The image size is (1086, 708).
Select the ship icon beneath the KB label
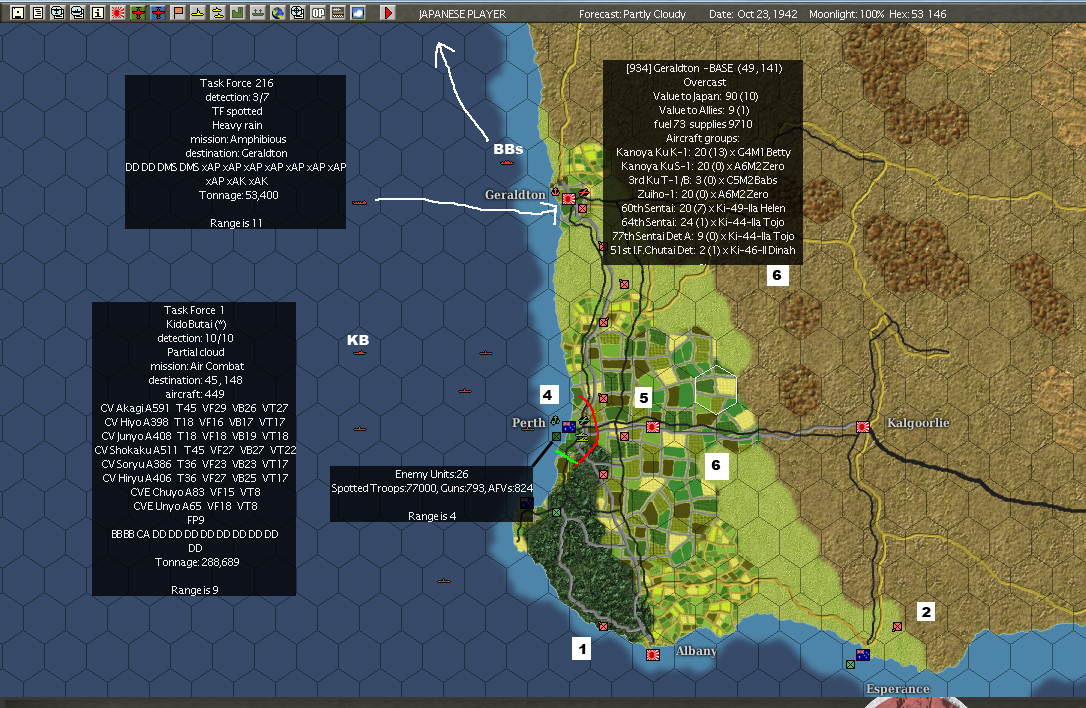[359, 353]
